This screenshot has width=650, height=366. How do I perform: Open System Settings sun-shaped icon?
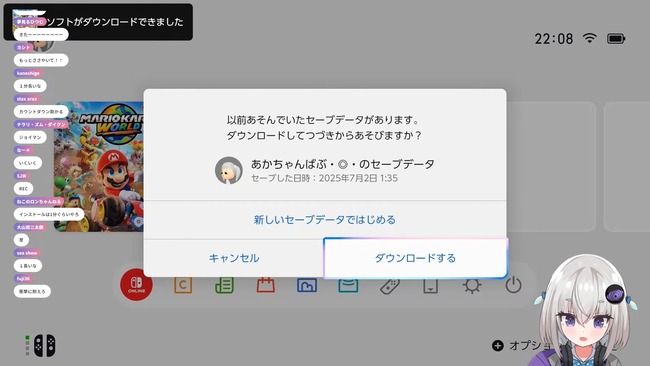tap(472, 285)
